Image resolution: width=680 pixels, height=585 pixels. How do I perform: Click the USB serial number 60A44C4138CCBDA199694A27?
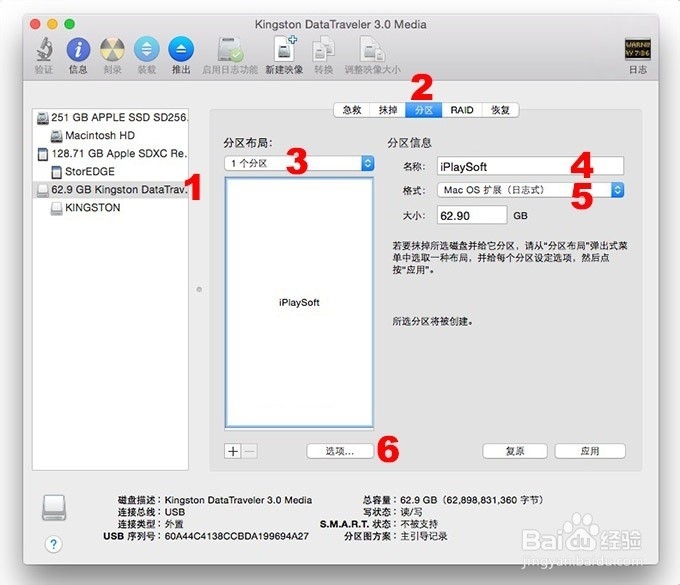pyautogui.click(x=237, y=536)
